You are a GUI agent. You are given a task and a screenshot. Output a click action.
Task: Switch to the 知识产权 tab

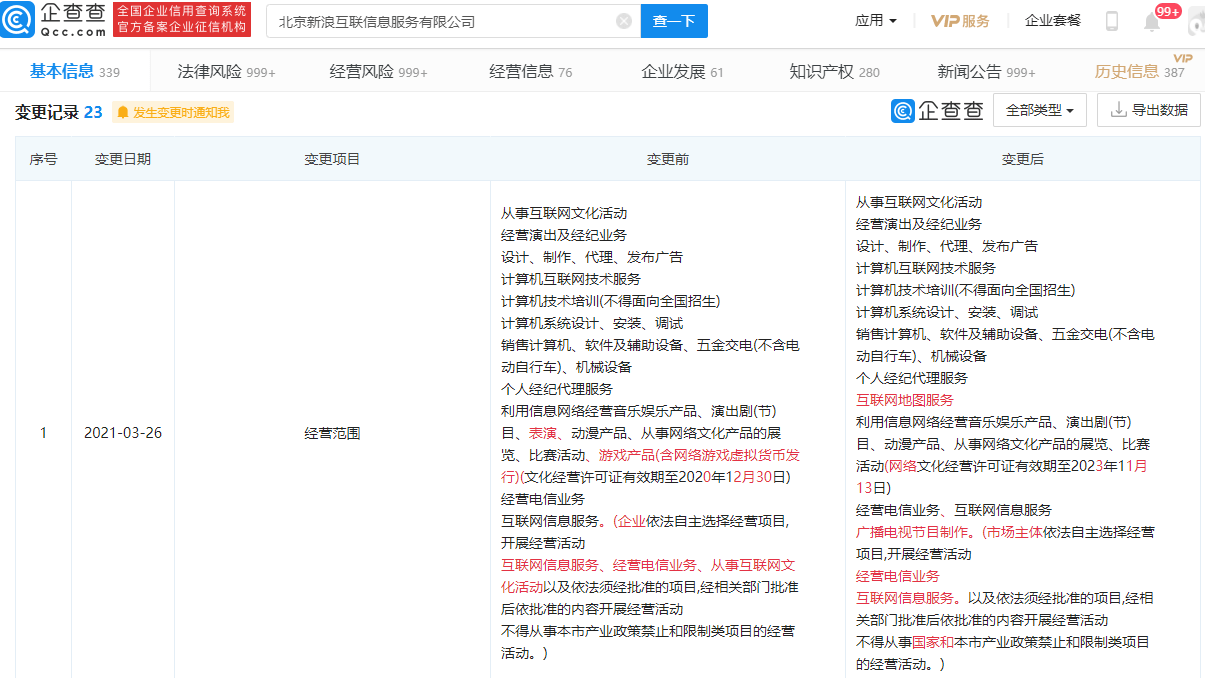pos(835,72)
